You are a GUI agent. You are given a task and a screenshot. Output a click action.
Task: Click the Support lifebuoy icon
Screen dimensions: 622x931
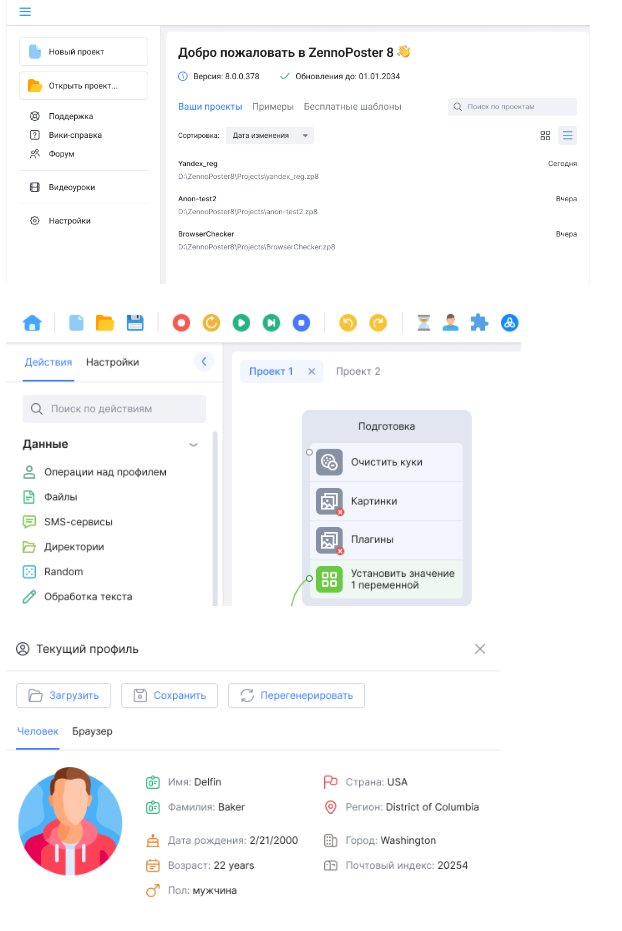point(35,116)
